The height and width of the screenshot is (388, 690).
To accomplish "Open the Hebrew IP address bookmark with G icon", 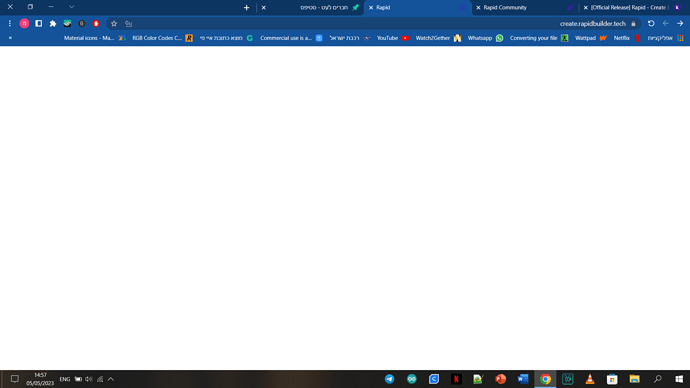I will [x=226, y=38].
